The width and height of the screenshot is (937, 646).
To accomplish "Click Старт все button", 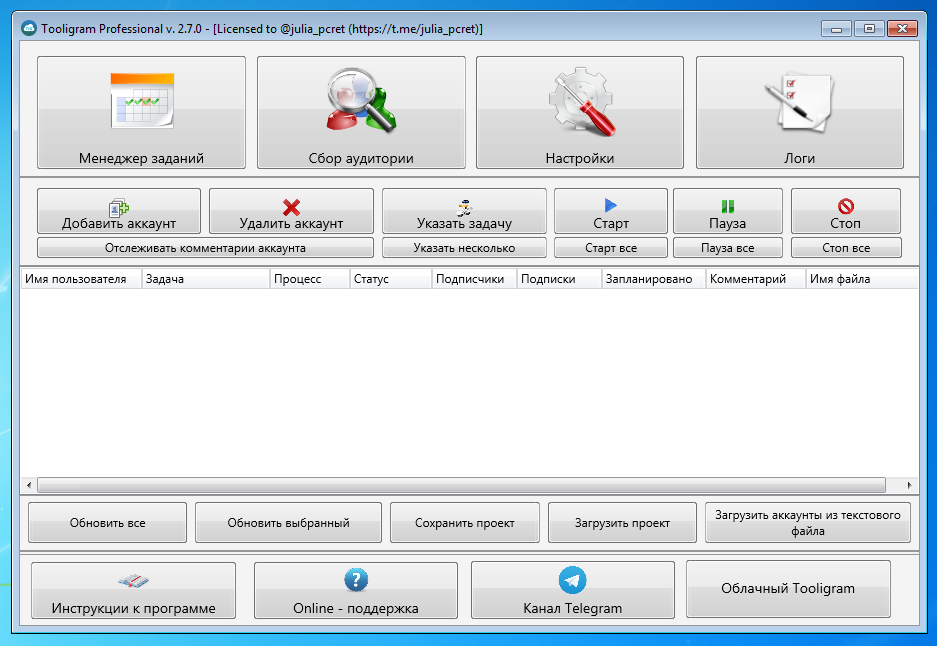I will click(611, 247).
